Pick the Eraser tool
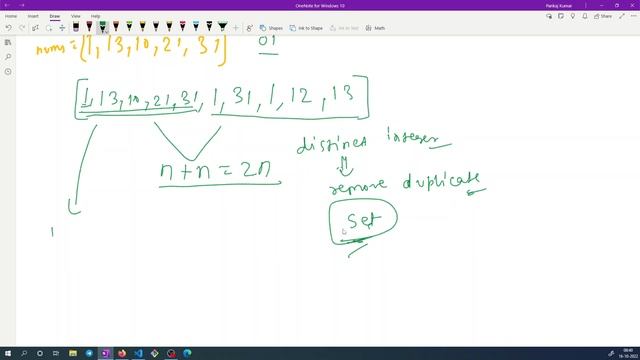Viewport: 640px width, 360px height. coord(76,27)
